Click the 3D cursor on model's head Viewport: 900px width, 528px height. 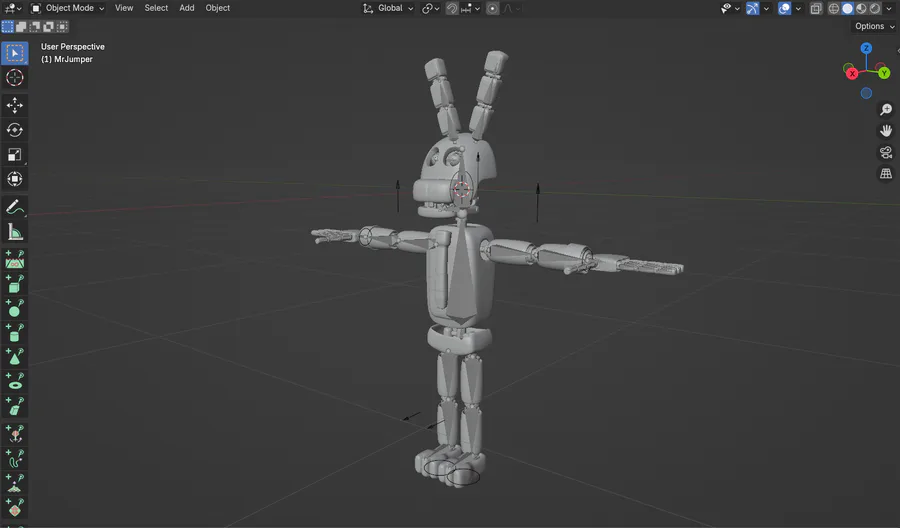[x=461, y=189]
